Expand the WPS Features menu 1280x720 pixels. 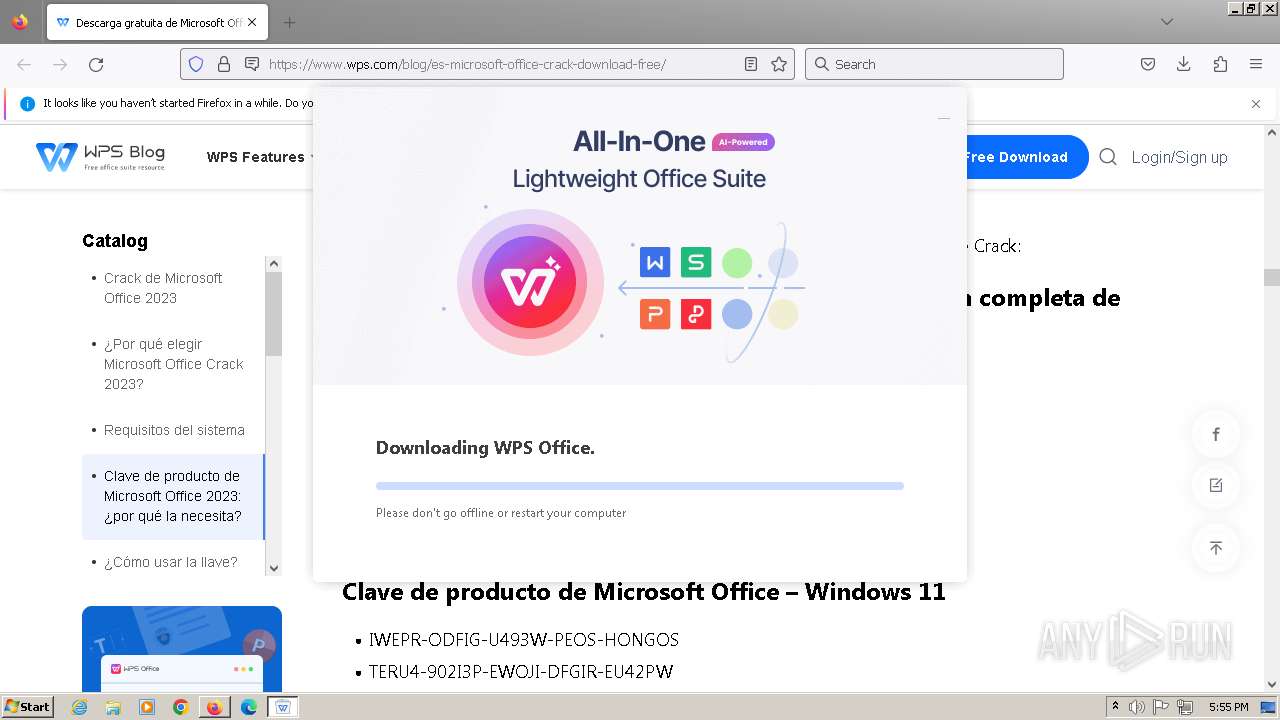pyautogui.click(x=260, y=157)
